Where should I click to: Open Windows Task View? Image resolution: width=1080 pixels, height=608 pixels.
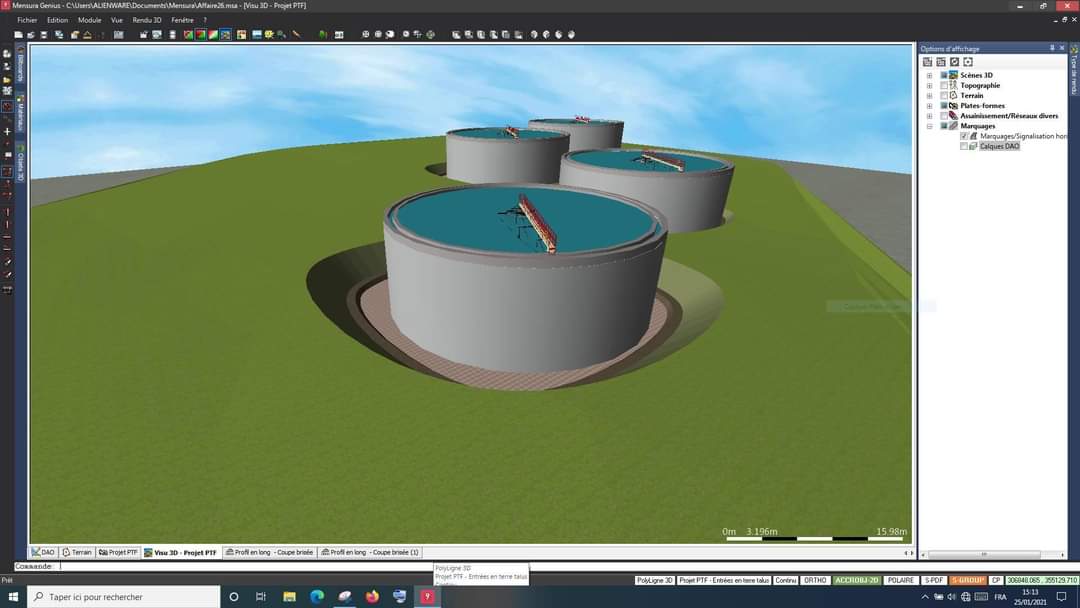tap(260, 596)
